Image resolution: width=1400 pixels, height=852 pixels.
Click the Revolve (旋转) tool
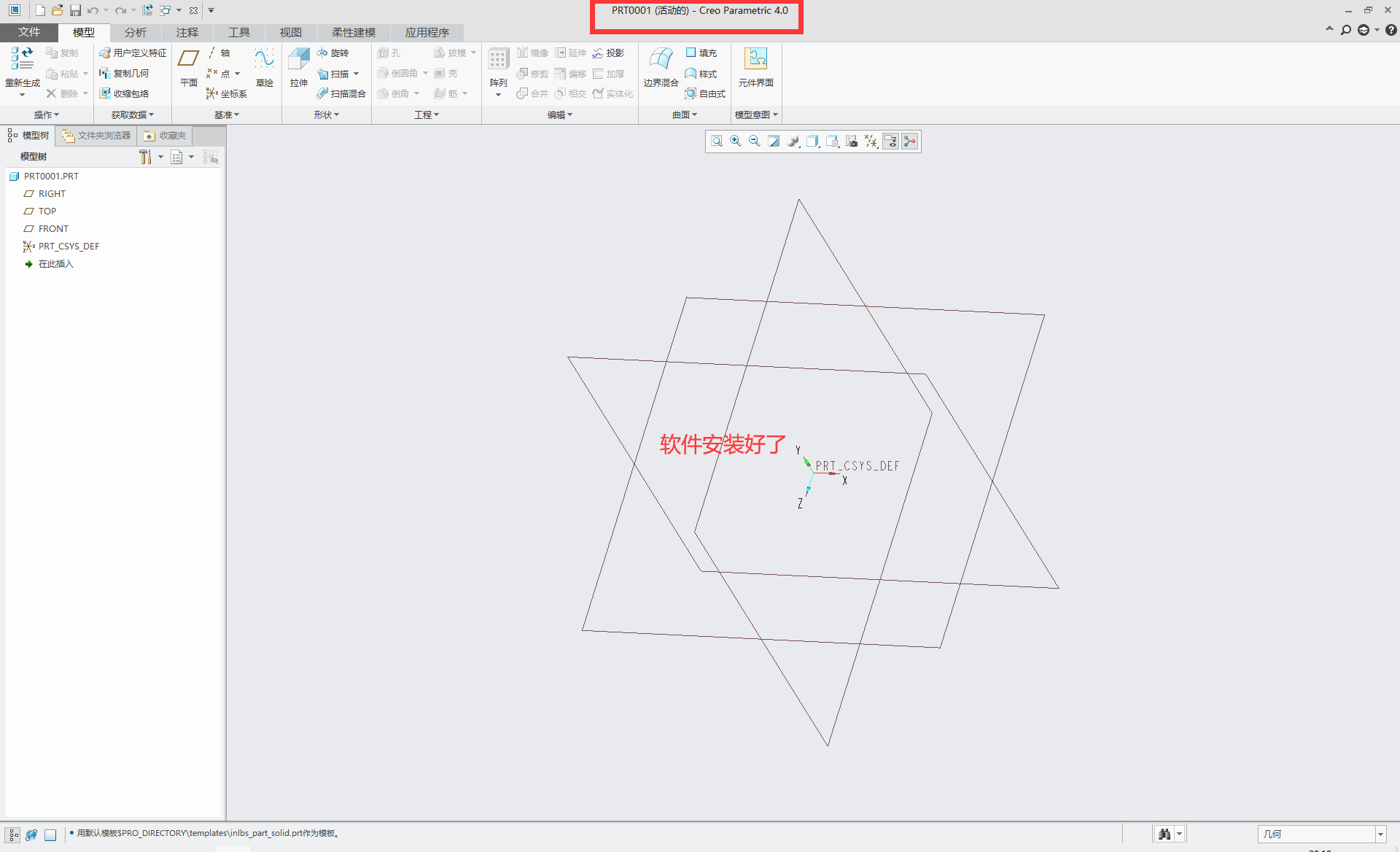click(x=333, y=53)
